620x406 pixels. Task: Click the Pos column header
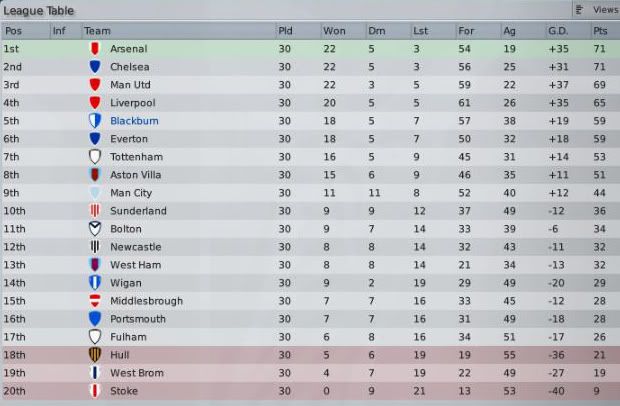[x=13, y=31]
